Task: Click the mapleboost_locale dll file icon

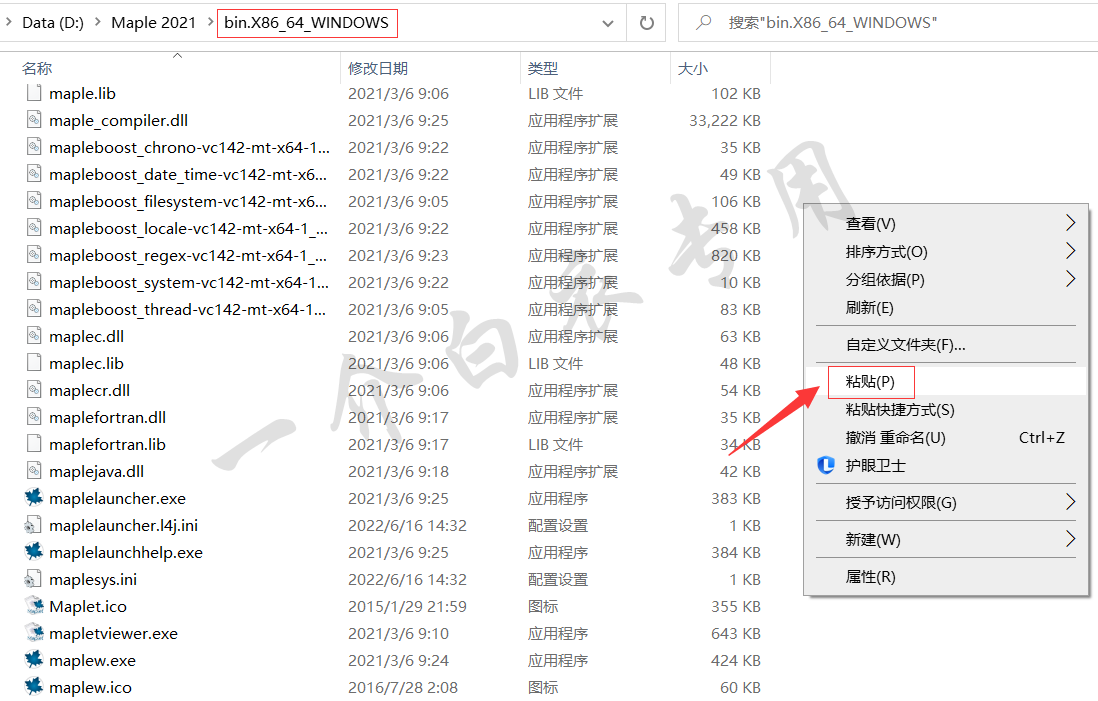Action: click(34, 228)
